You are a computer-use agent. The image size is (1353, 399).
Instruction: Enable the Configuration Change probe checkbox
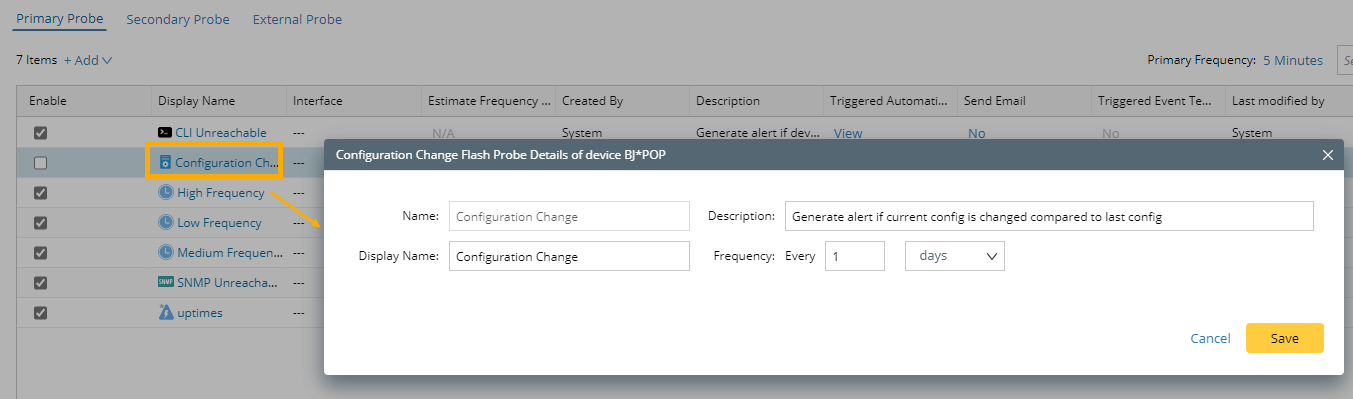point(41,163)
